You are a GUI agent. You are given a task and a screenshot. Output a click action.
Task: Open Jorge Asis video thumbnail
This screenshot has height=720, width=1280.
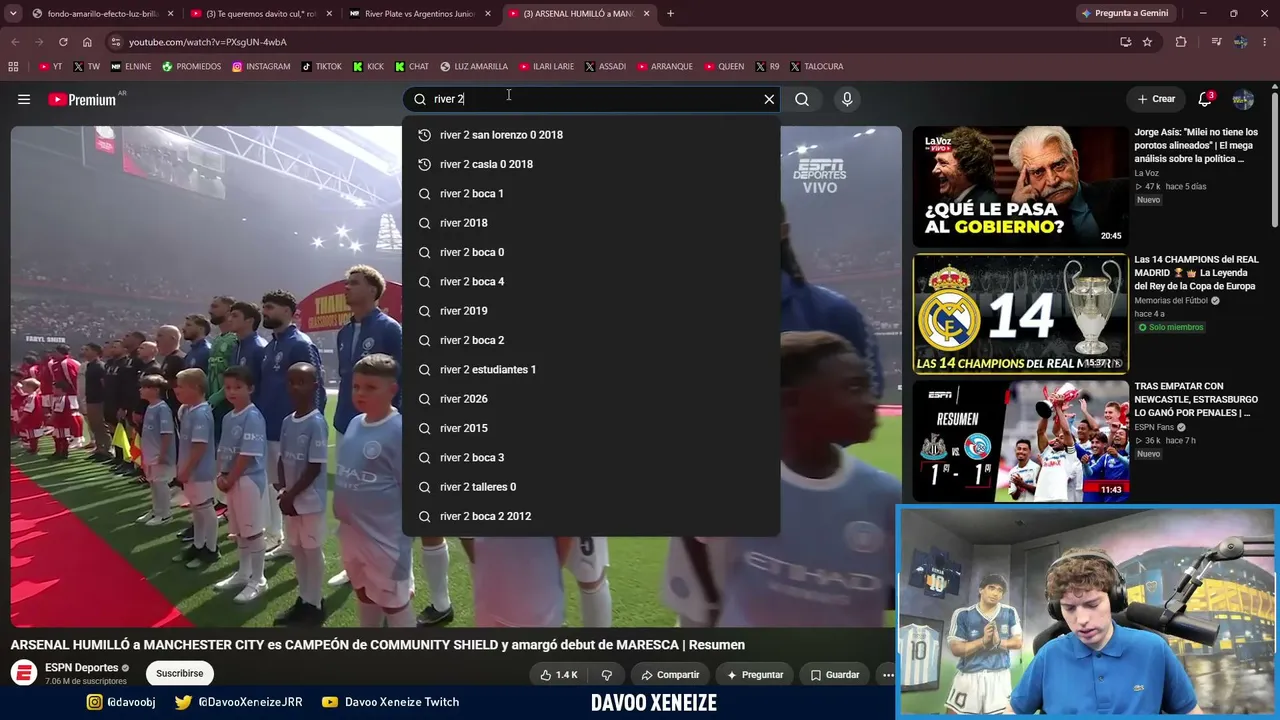coord(1020,187)
